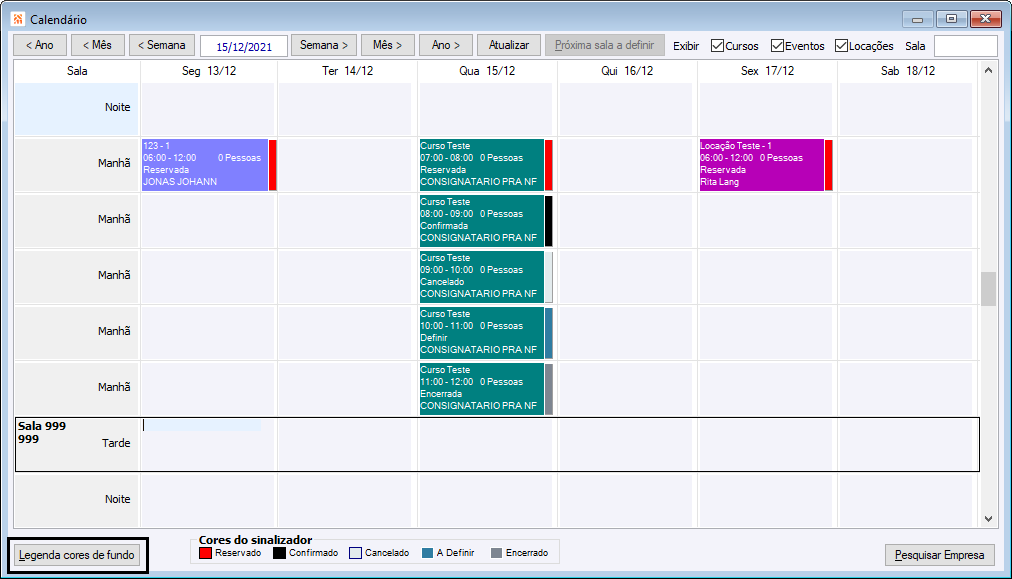Select Curso Teste 07:00 - 08:00 appointment

[x=481, y=165]
